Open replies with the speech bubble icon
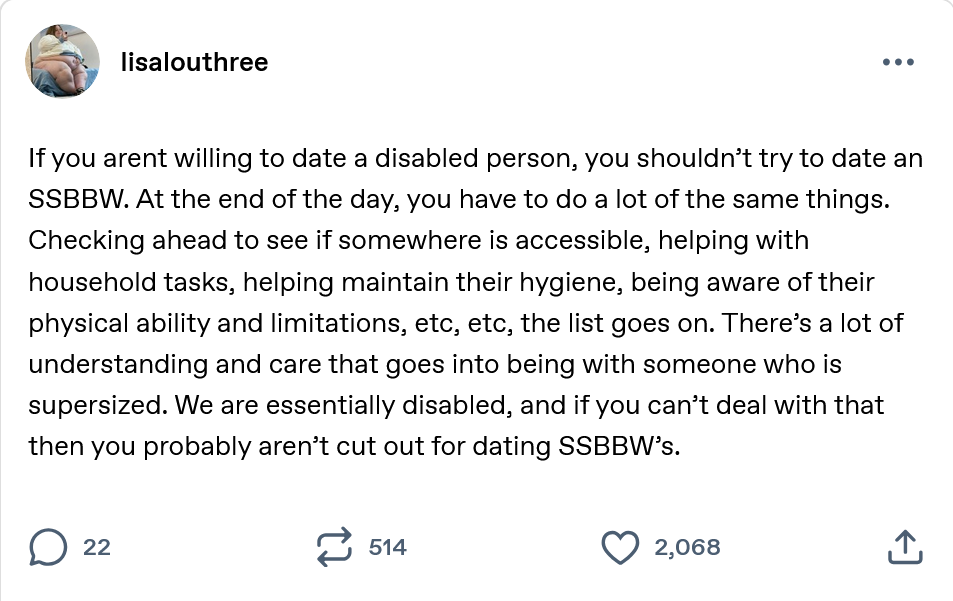The image size is (953, 601). (x=46, y=547)
